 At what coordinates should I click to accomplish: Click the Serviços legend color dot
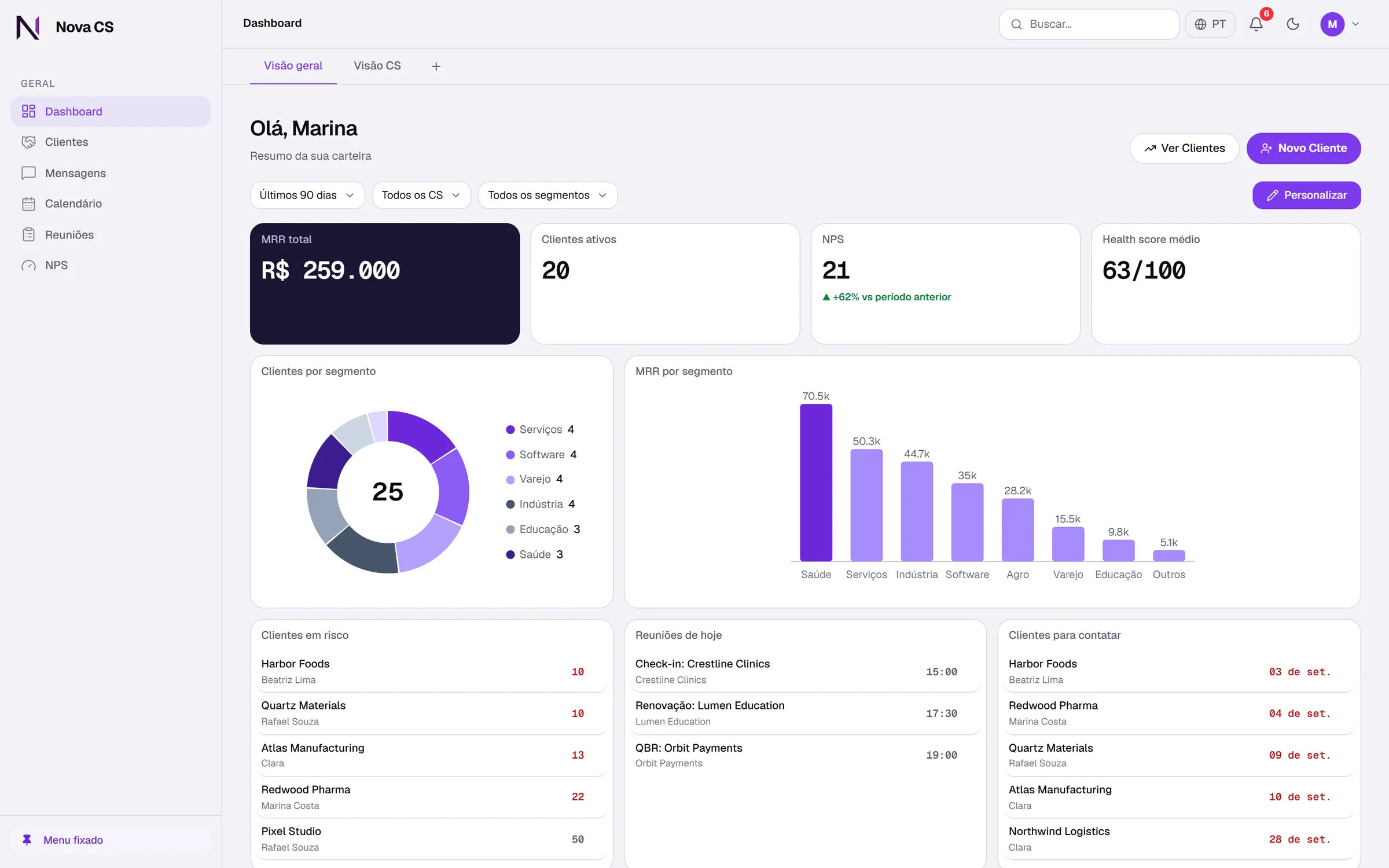pyautogui.click(x=510, y=430)
